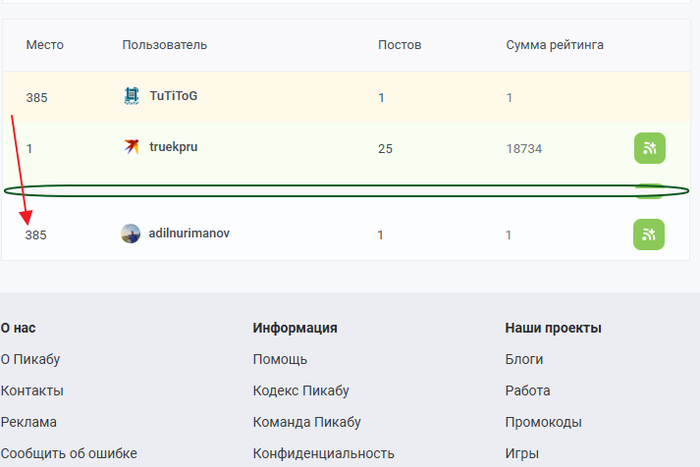Image resolution: width=700 pixels, height=467 pixels.
Task: Open the О Пикабу footer link
Action: pos(30,359)
